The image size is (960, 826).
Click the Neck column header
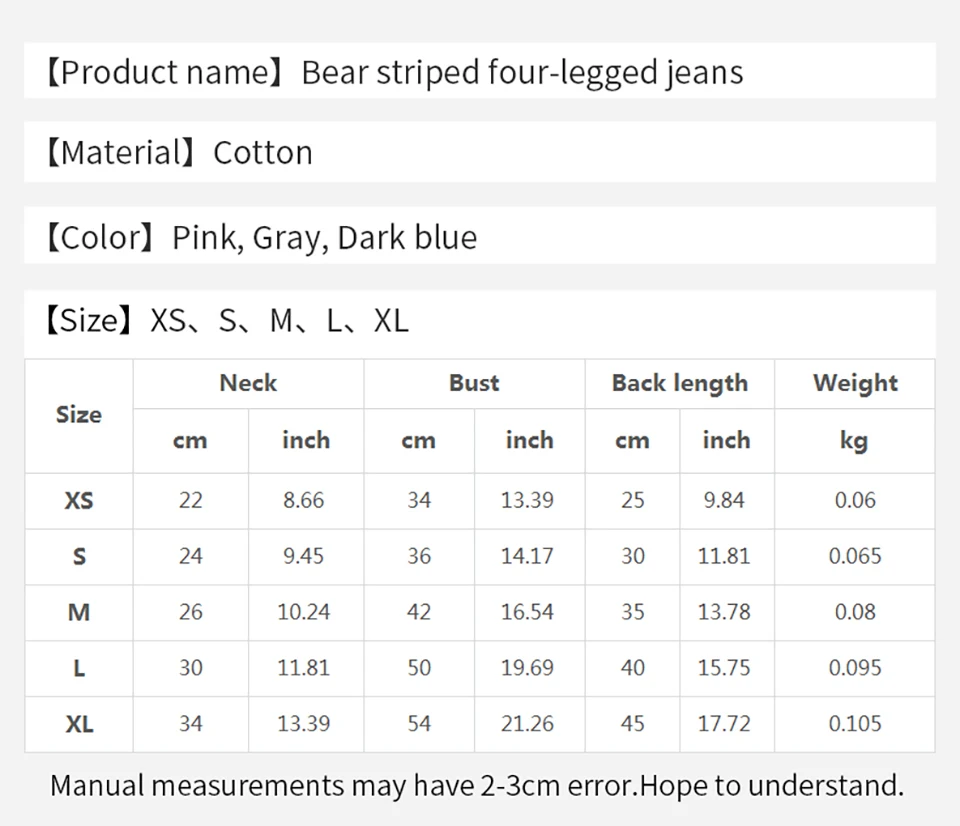pos(248,383)
